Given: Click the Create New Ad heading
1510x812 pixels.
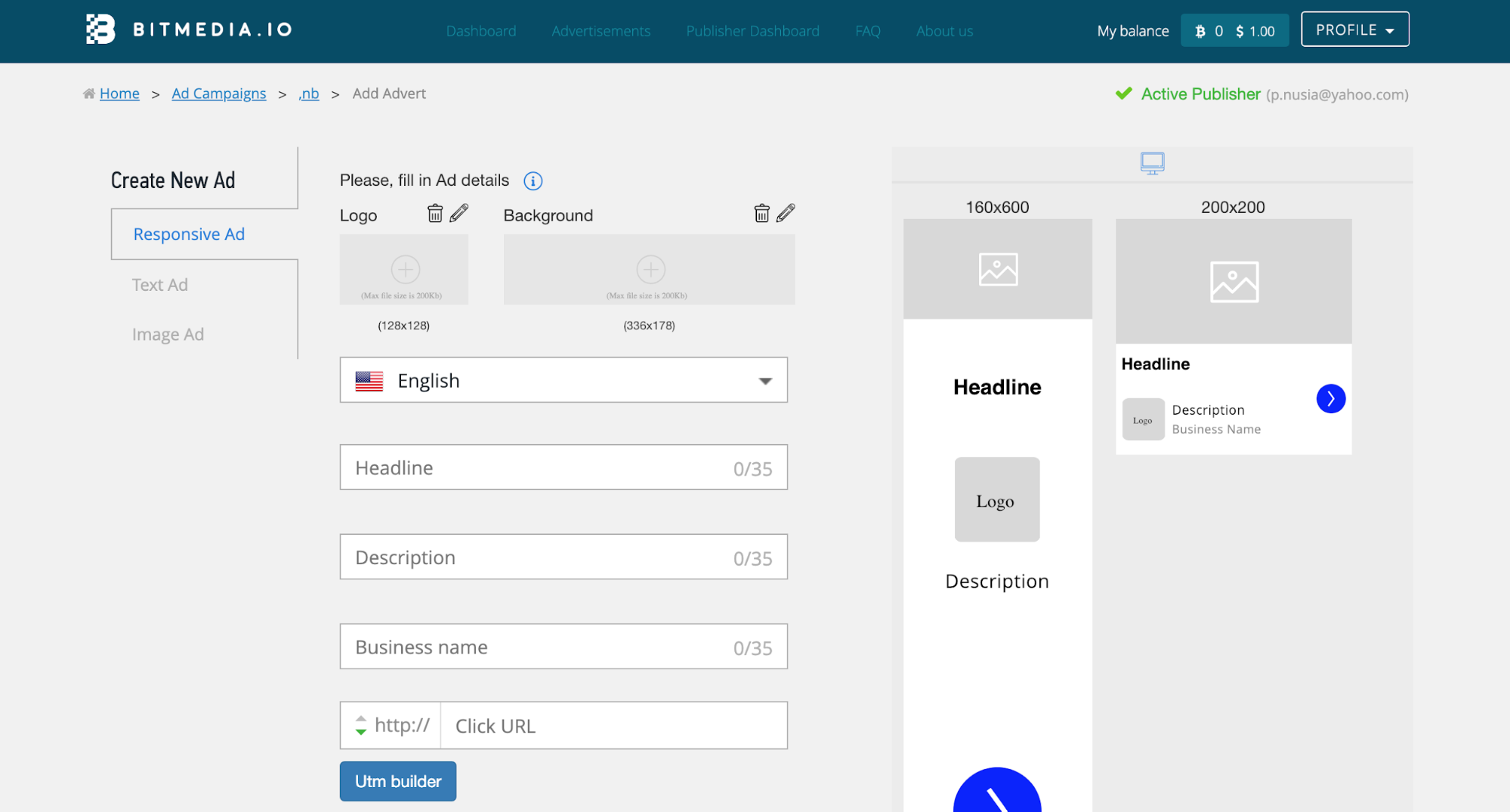Looking at the screenshot, I should (173, 181).
